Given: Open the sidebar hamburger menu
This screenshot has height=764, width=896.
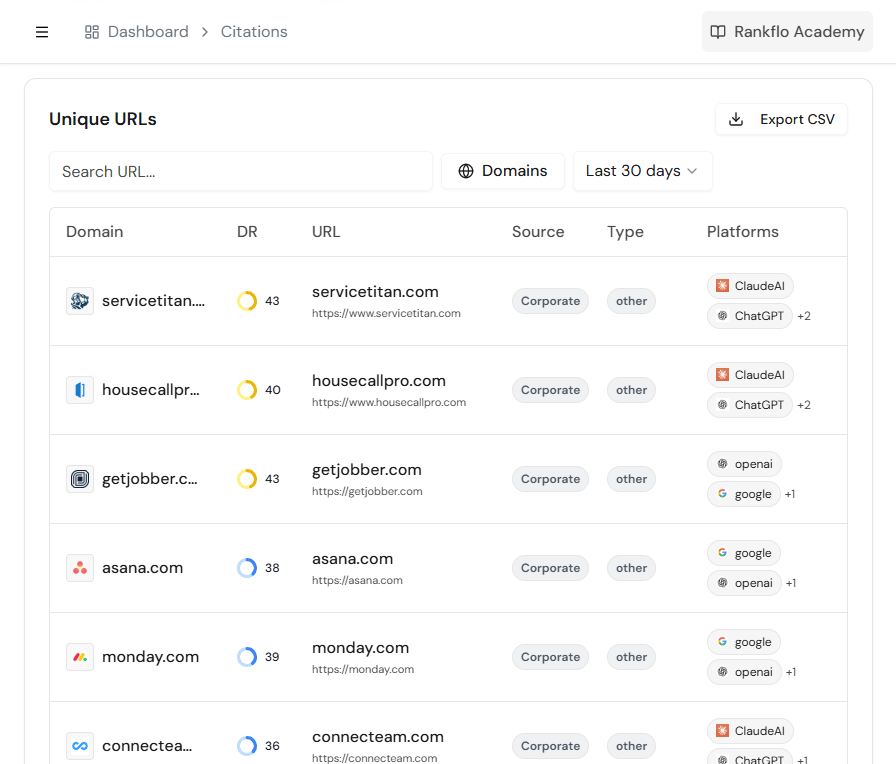Looking at the screenshot, I should (x=42, y=31).
